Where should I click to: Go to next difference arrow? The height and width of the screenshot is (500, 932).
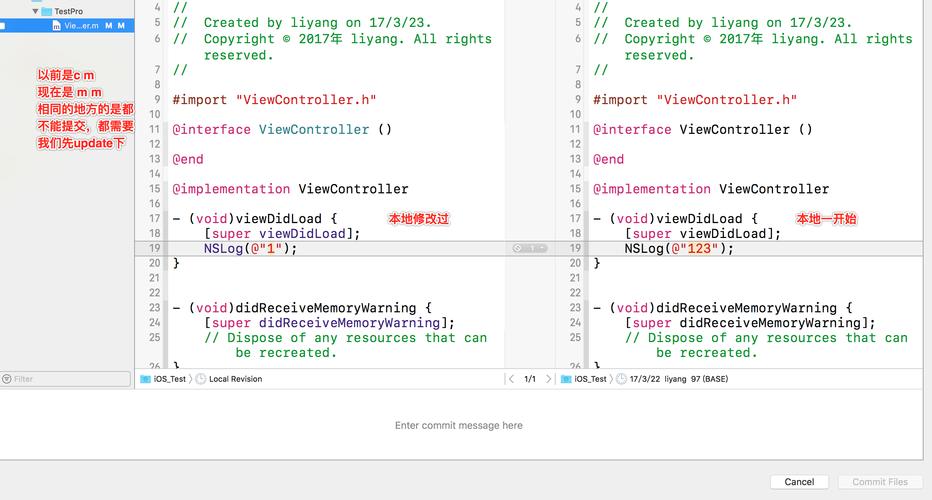click(548, 379)
